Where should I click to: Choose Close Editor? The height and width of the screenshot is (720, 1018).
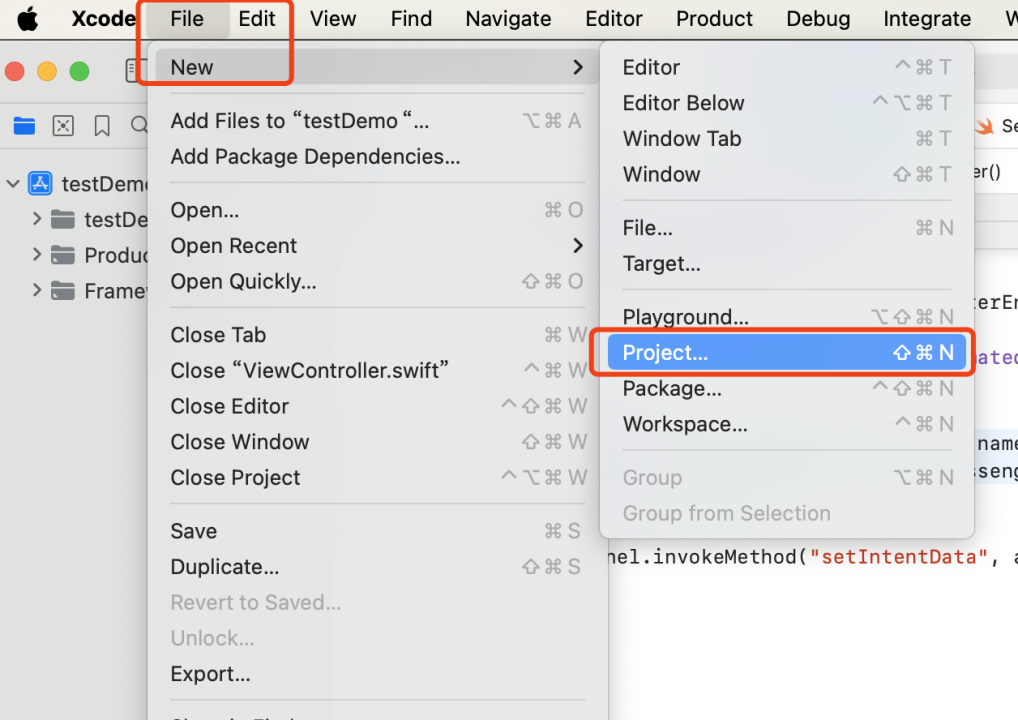(x=375, y=406)
